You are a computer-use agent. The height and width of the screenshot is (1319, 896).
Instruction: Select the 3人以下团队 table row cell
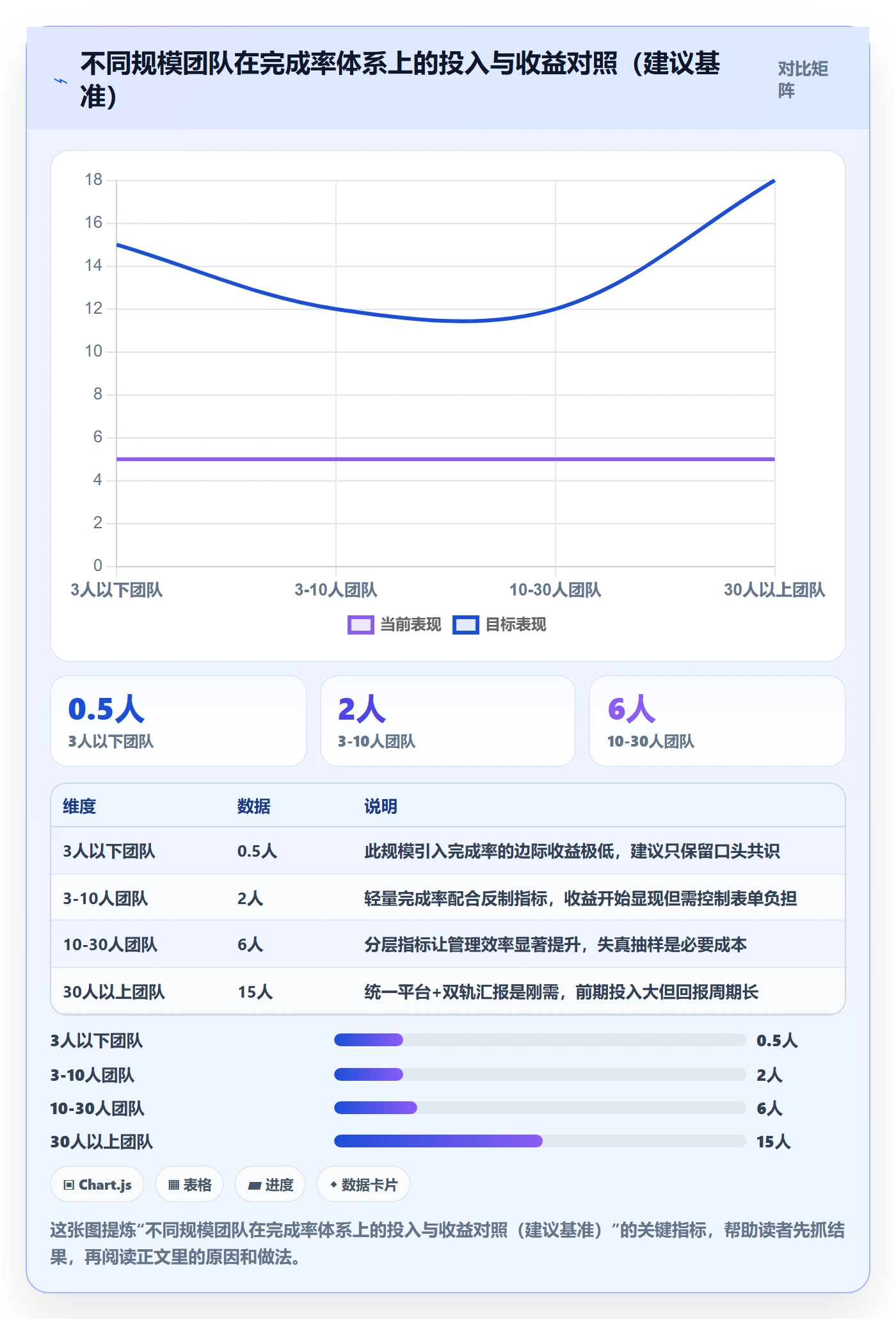pyautogui.click(x=109, y=851)
